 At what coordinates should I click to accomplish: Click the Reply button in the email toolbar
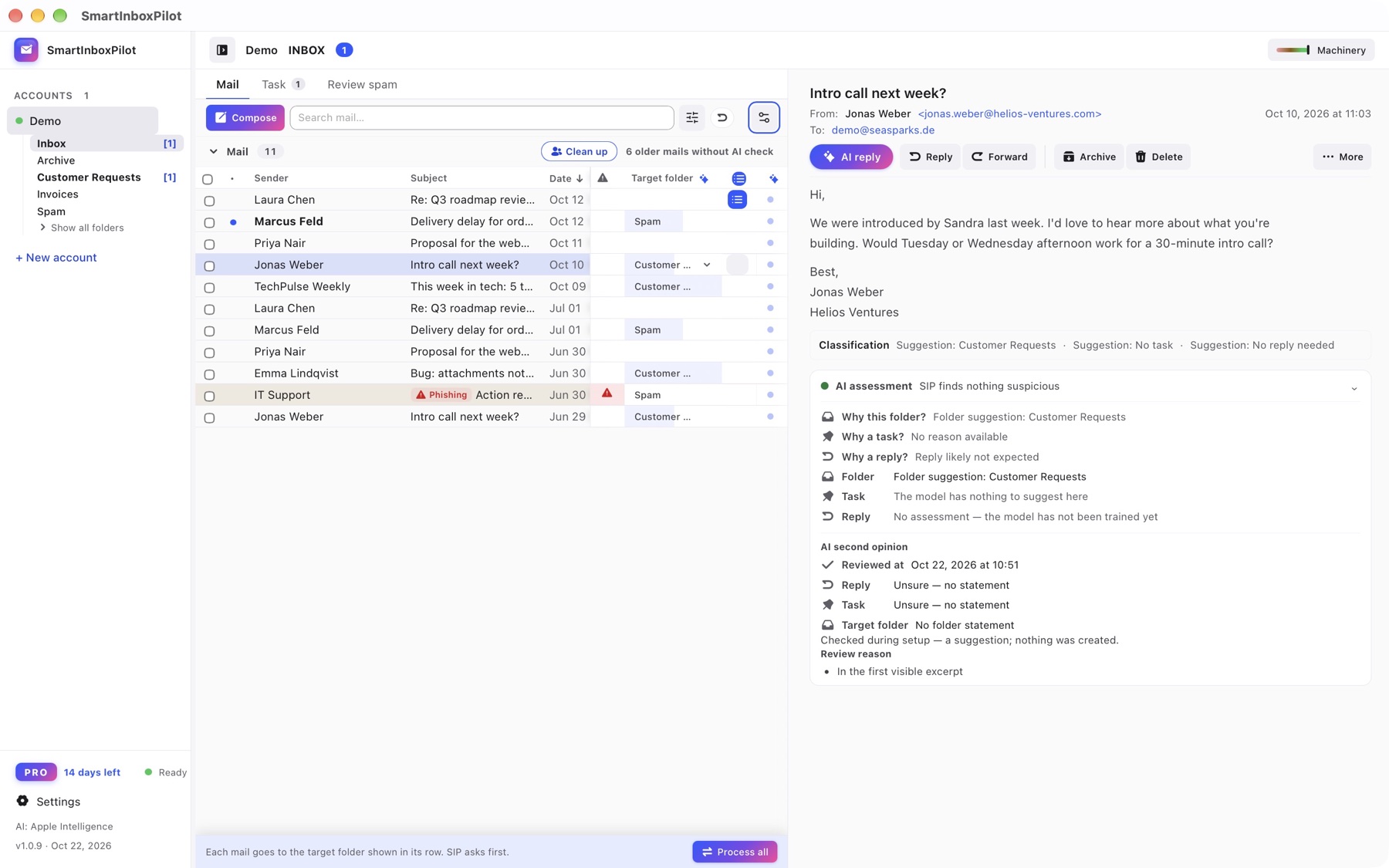tap(930, 157)
